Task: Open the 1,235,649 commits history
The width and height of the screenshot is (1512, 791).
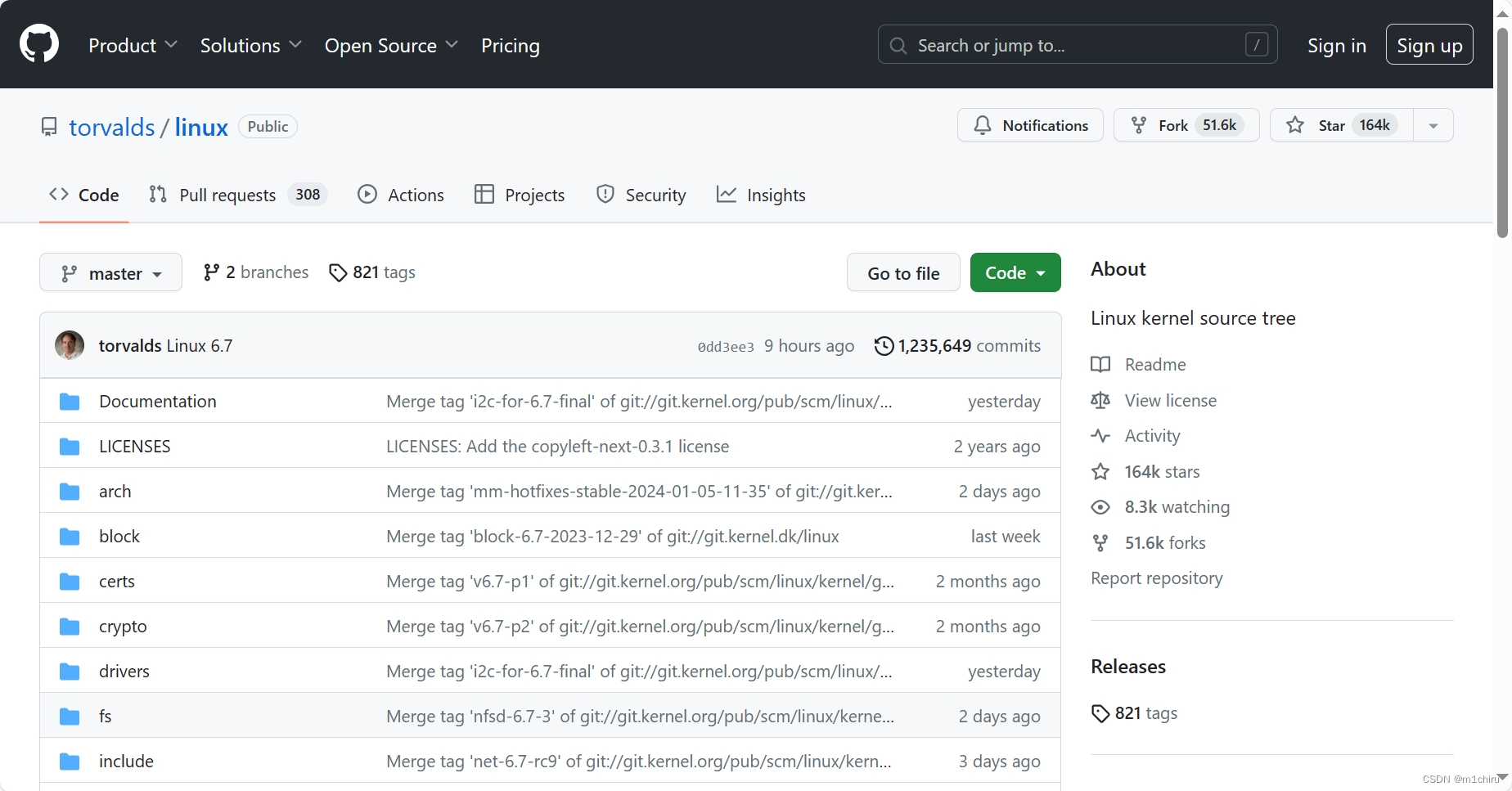Action: point(958,346)
